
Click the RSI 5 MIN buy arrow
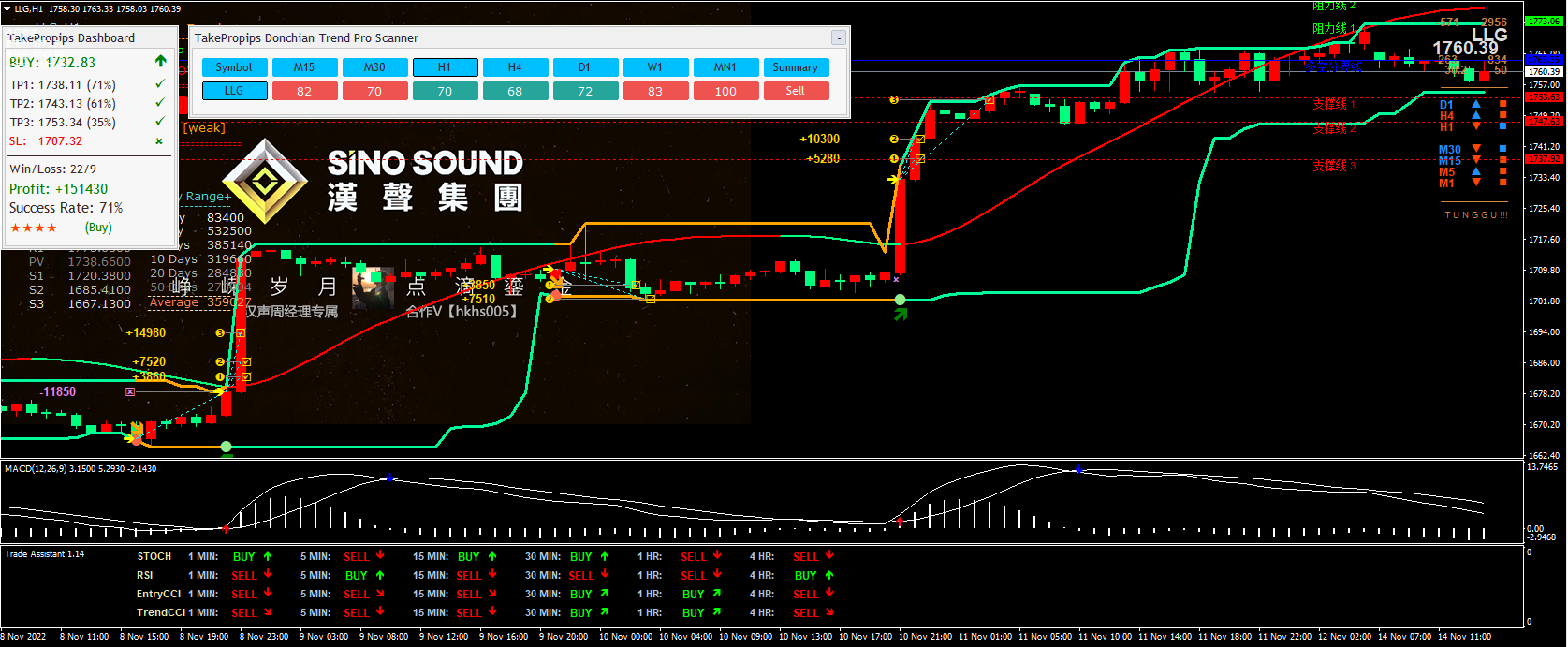click(380, 575)
